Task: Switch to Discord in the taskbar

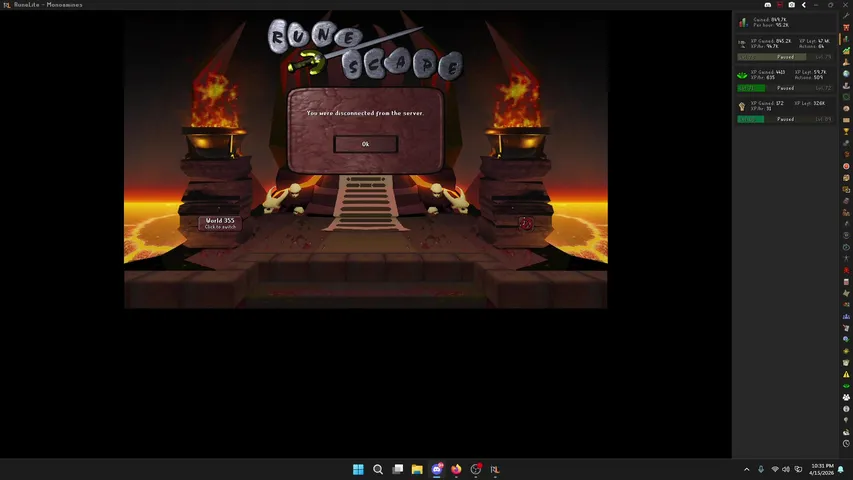Action: (437, 469)
